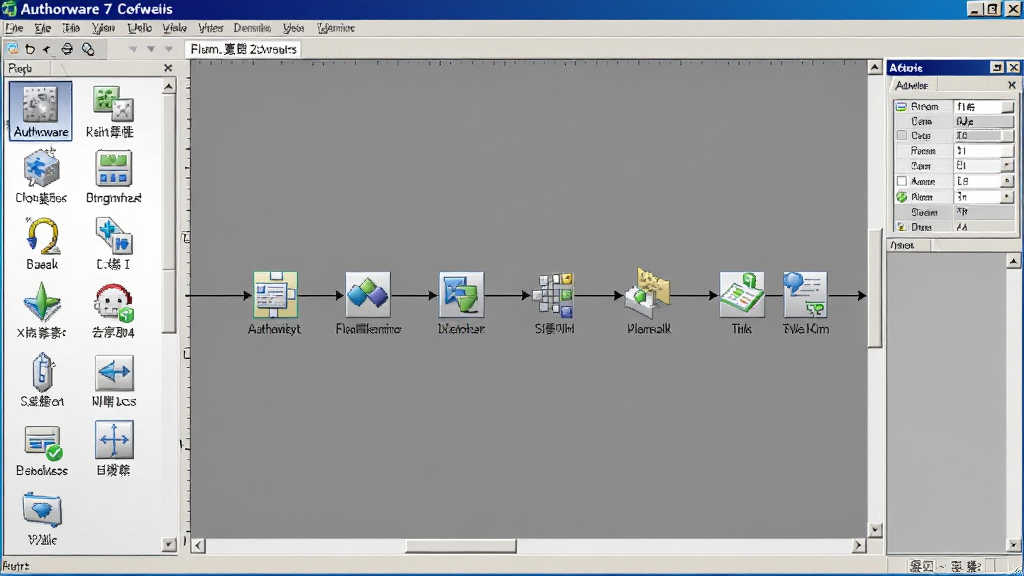Open the first menu in the menu bar

[x=14, y=28]
